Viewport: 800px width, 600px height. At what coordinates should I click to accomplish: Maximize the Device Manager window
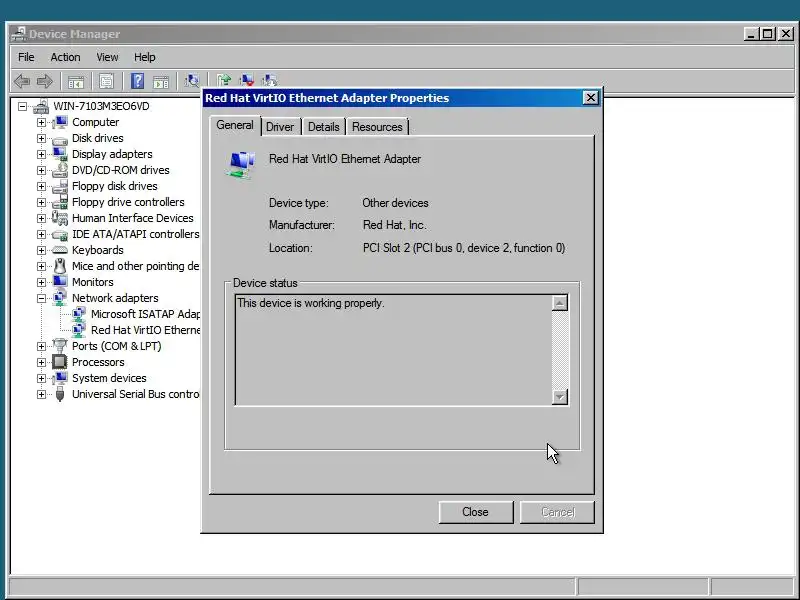point(767,34)
